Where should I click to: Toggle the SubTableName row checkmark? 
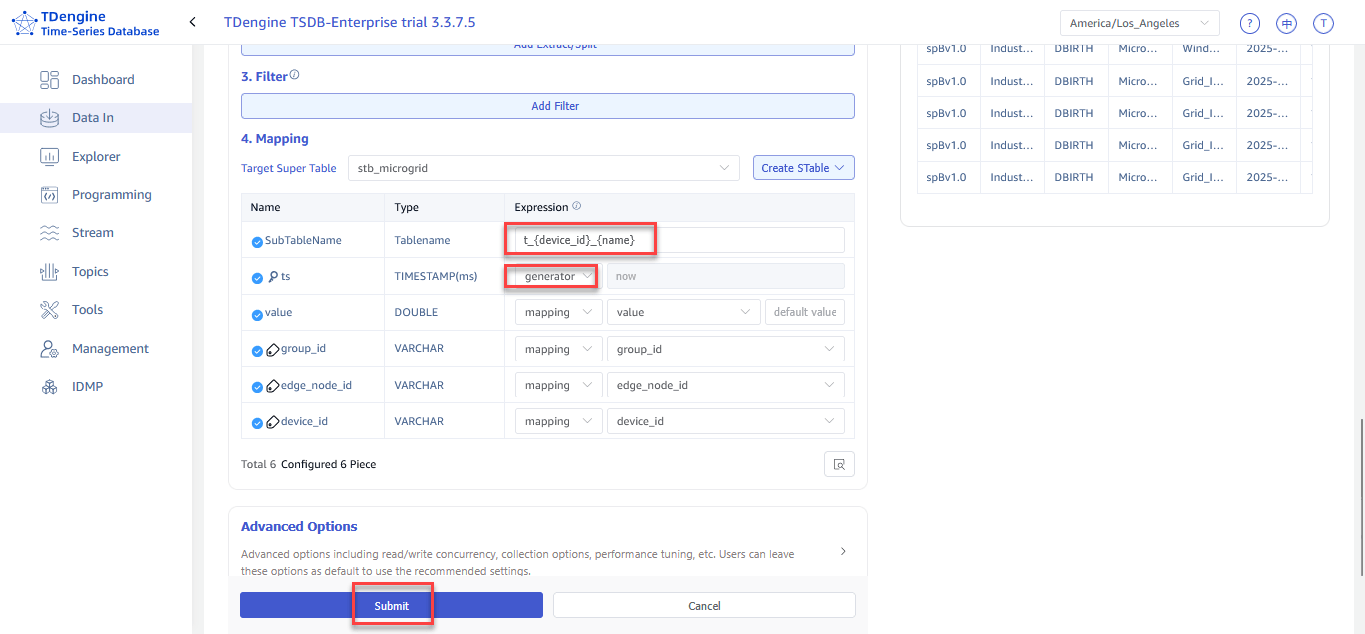pyautogui.click(x=257, y=241)
